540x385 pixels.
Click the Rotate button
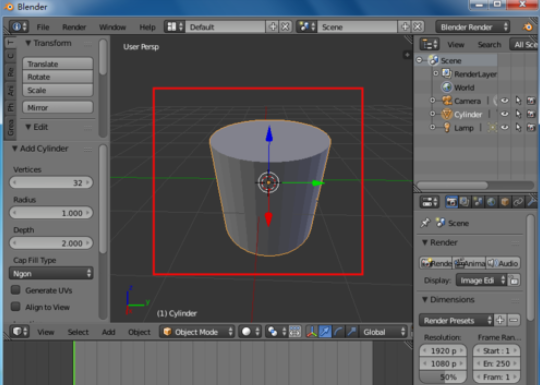click(58, 77)
